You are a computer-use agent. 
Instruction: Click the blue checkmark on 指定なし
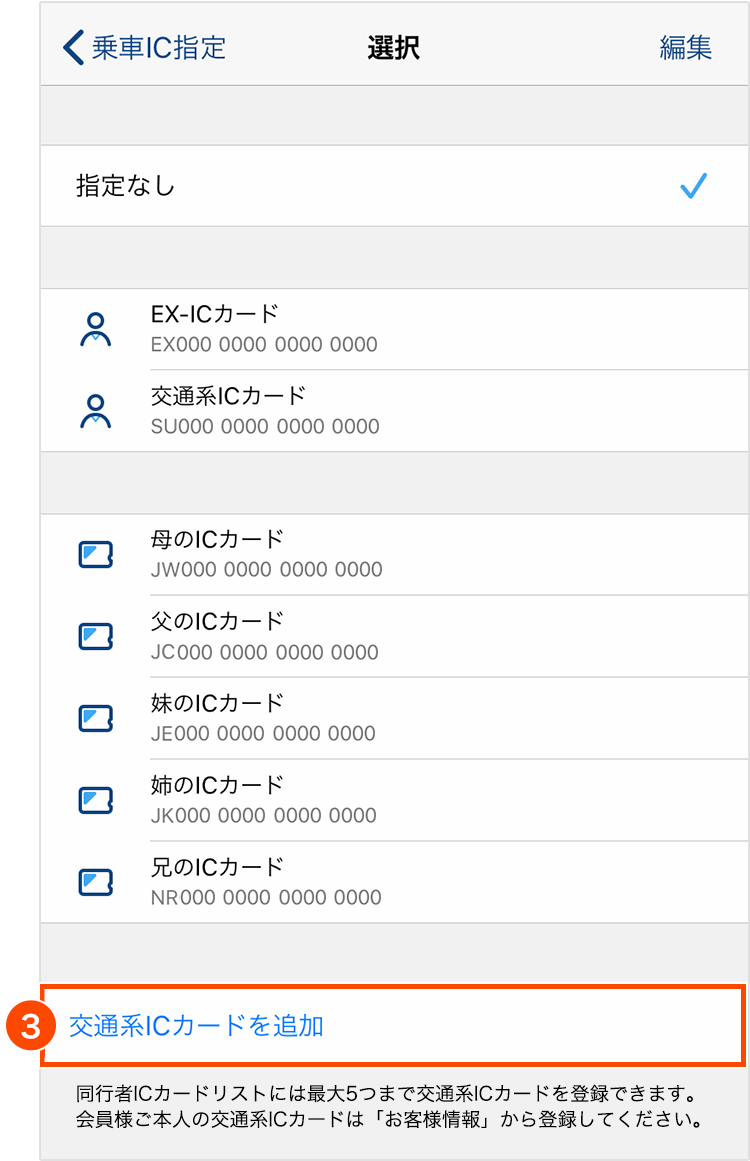click(x=693, y=186)
